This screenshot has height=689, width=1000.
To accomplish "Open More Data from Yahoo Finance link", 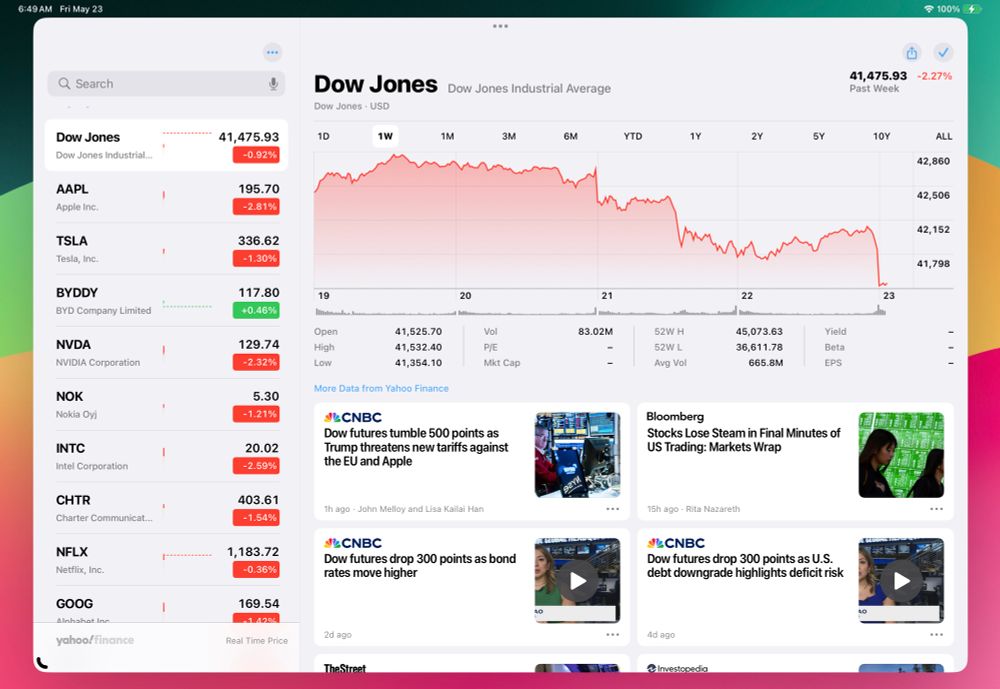I will (381, 388).
